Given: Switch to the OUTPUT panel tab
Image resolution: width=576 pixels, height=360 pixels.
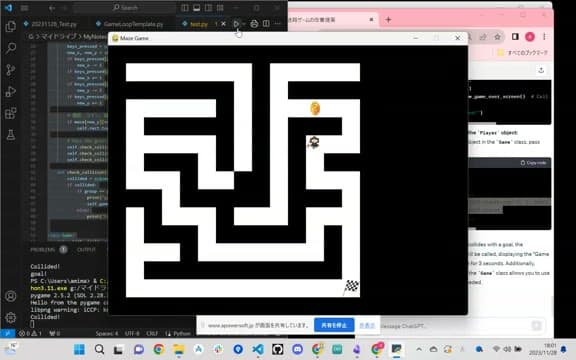Looking at the screenshot, I should pos(86,250).
